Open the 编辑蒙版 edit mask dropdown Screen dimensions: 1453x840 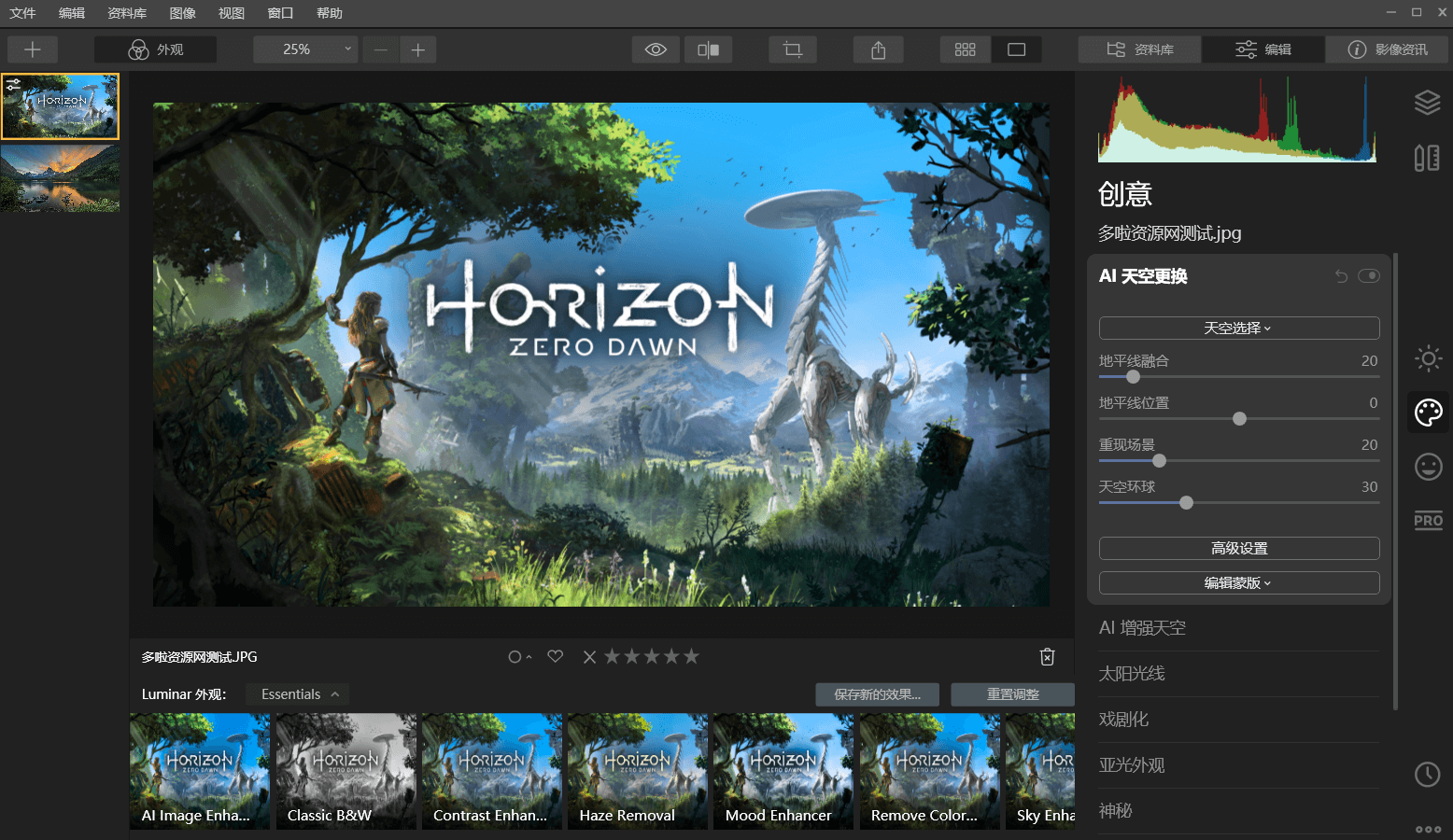click(x=1239, y=583)
